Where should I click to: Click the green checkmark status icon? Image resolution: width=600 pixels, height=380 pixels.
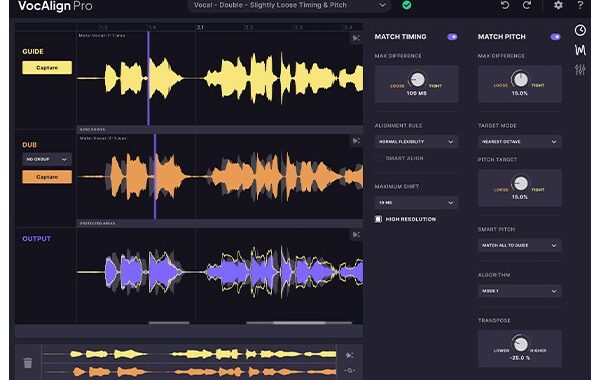[406, 5]
